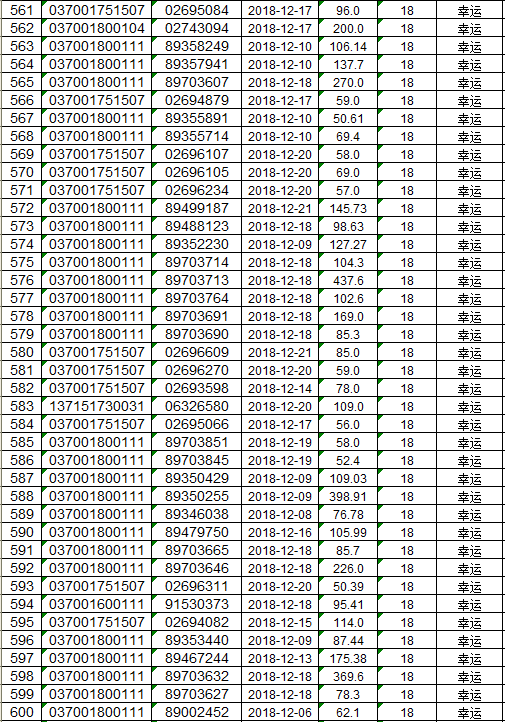The width and height of the screenshot is (505, 722).
Task: Select value 18 in row 570
Action: (407, 172)
